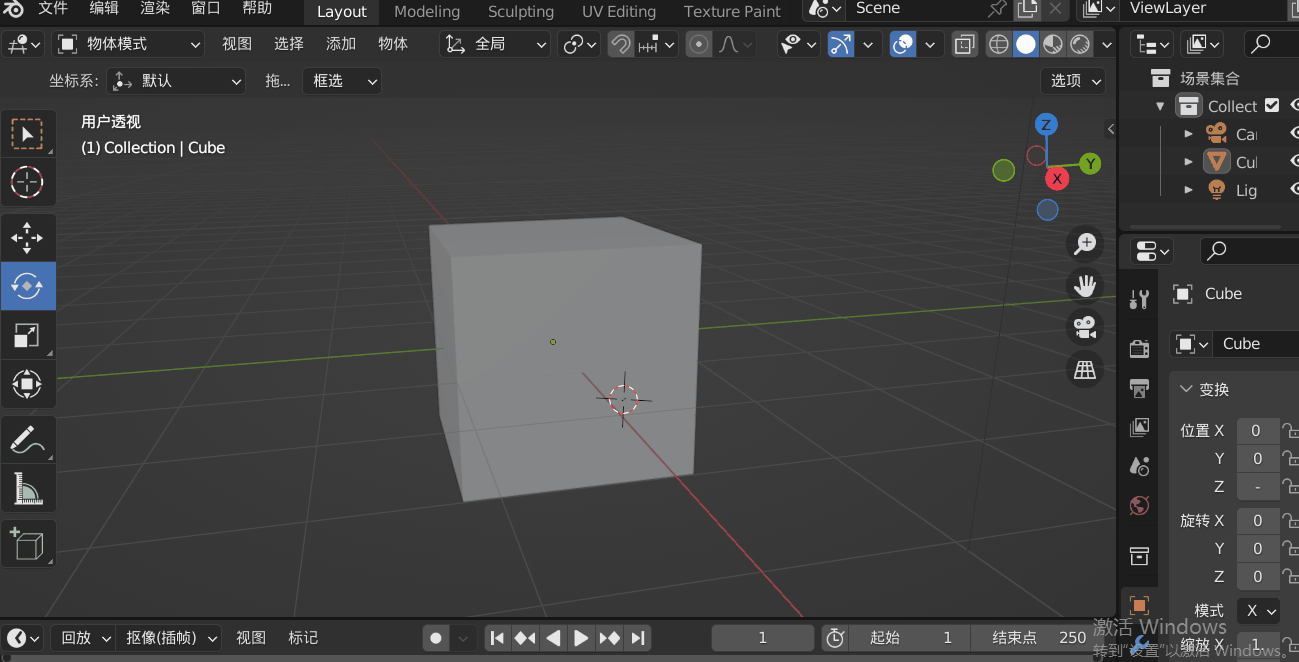
Task: Select the Annotate pencil tool
Action: 27,439
